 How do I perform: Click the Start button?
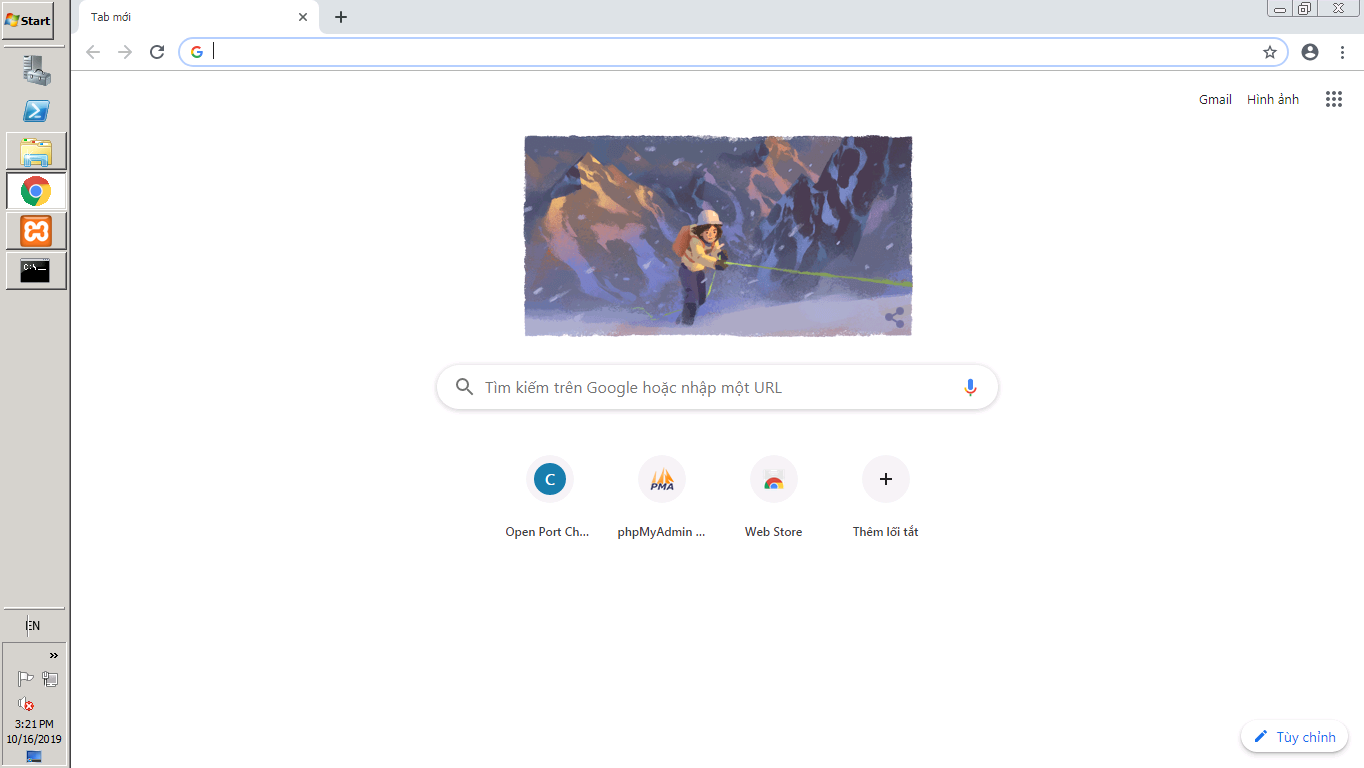[x=28, y=20]
